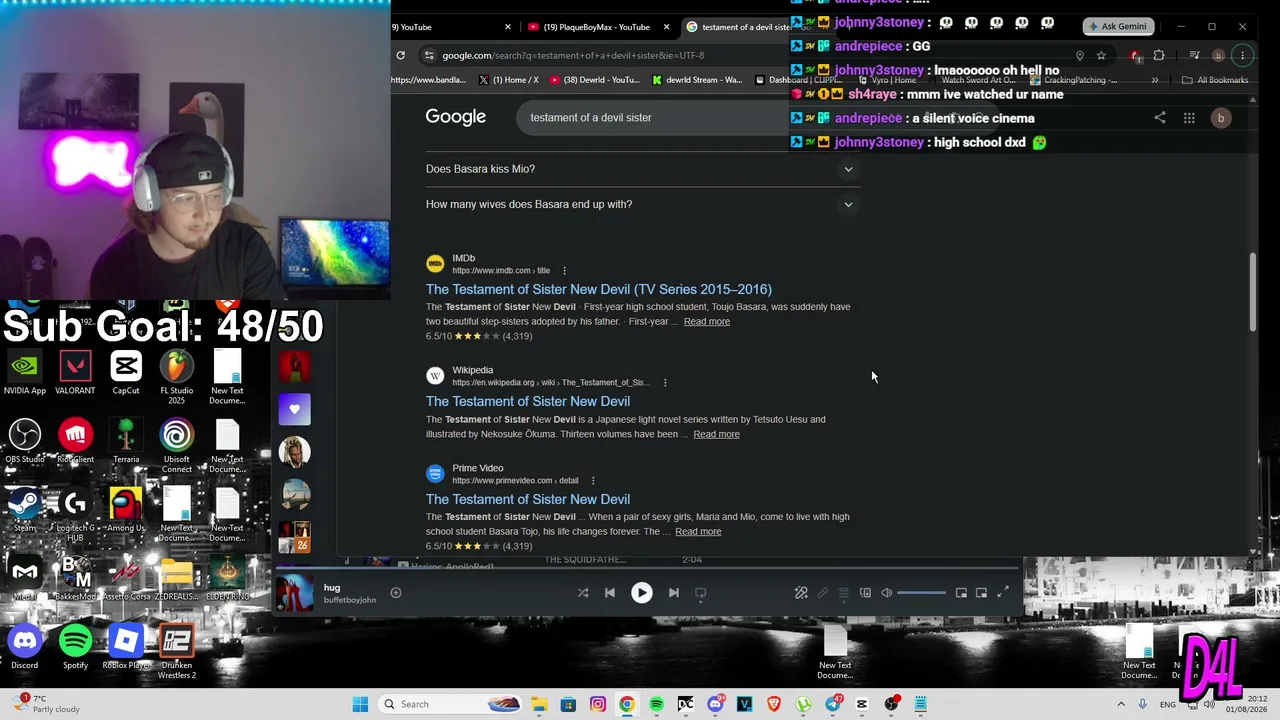This screenshot has height=720, width=1280.
Task: Open the Chrome extensions puzzle menu
Action: (1159, 55)
